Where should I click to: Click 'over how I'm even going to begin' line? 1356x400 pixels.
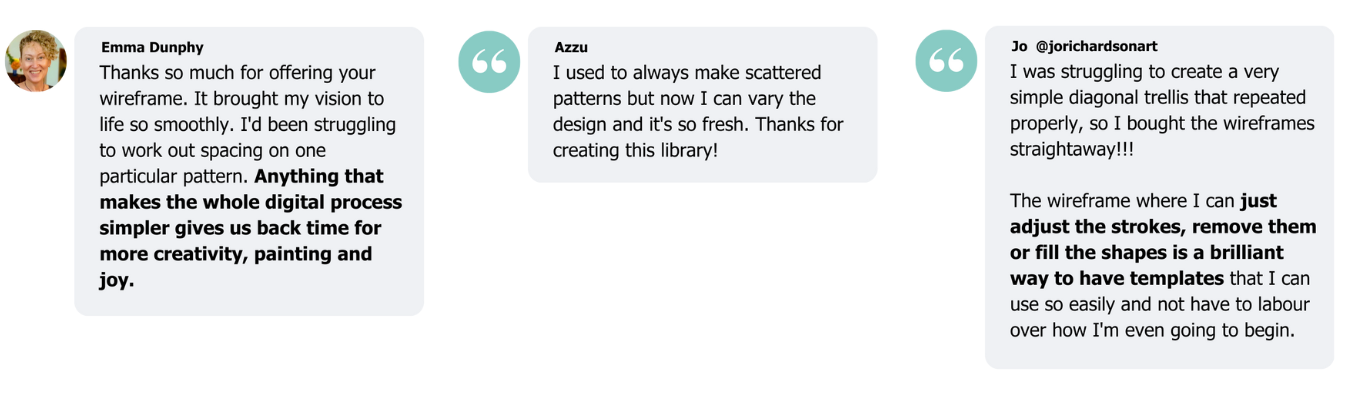tap(1152, 330)
